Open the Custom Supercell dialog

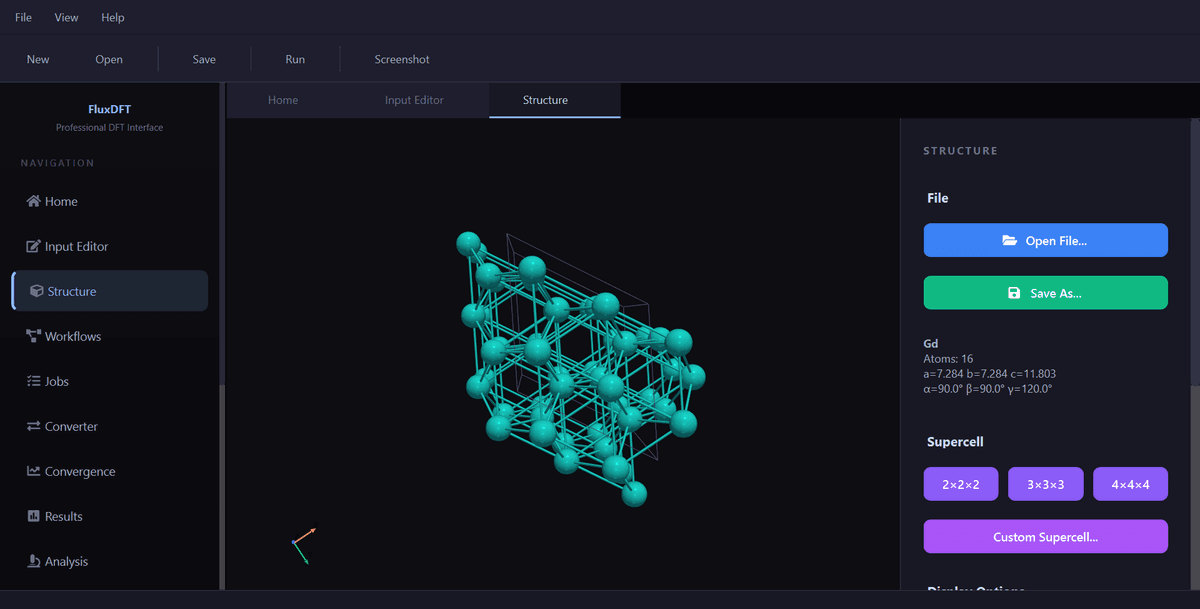(1045, 537)
